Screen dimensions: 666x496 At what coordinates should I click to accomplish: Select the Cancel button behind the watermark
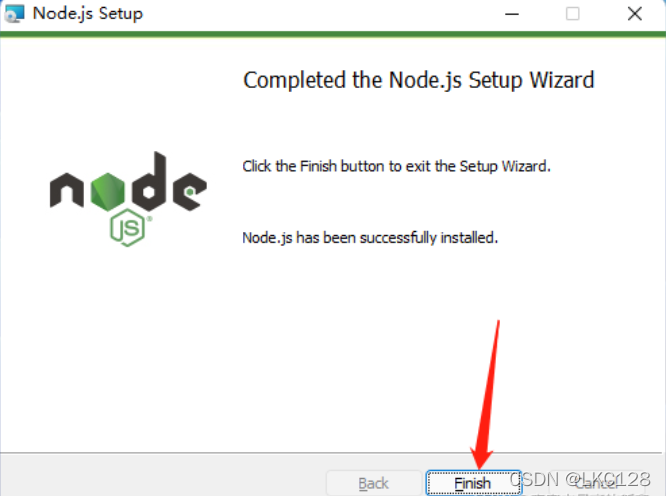click(596, 483)
